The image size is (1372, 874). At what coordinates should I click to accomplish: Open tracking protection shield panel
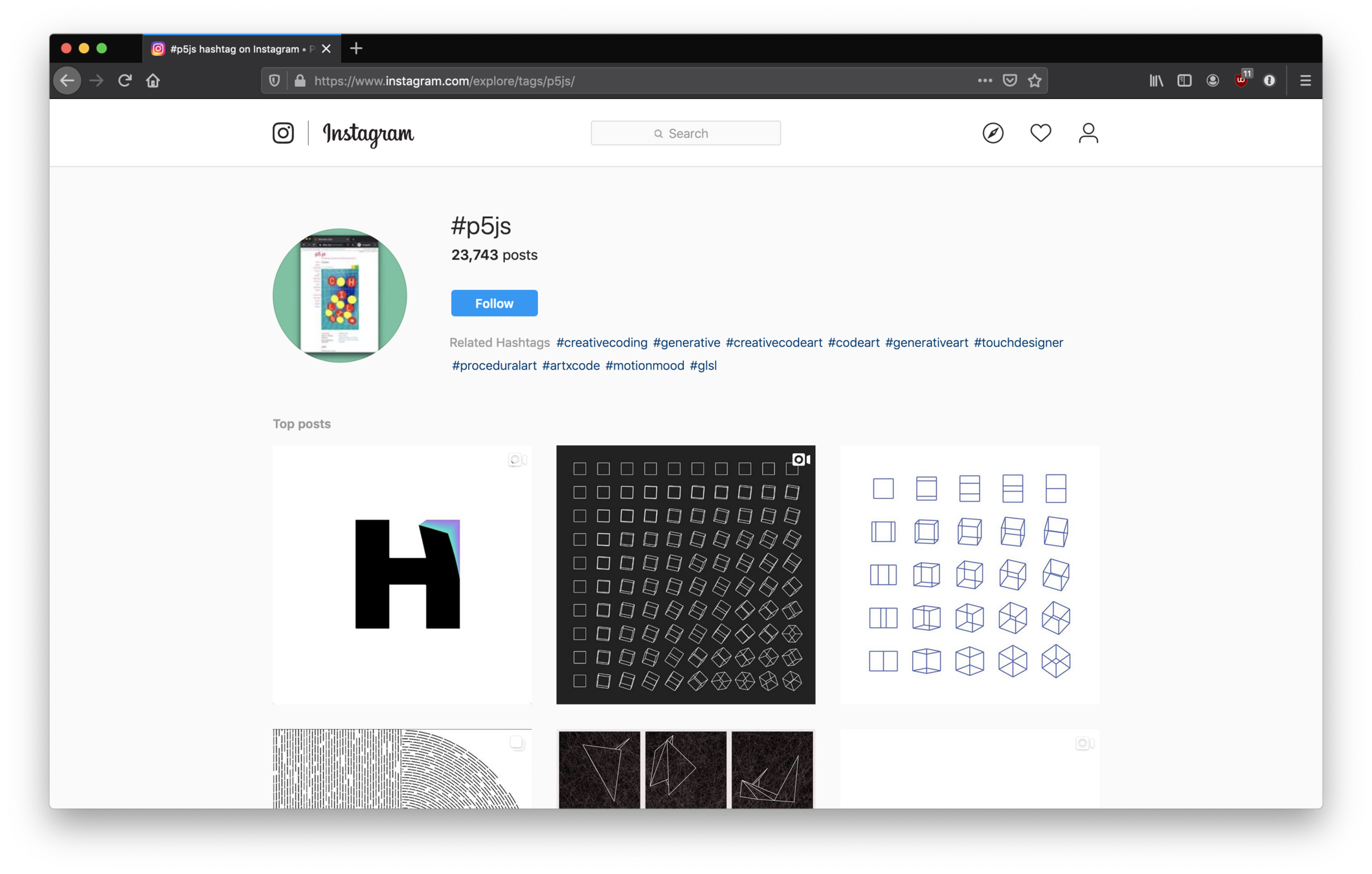coord(275,80)
